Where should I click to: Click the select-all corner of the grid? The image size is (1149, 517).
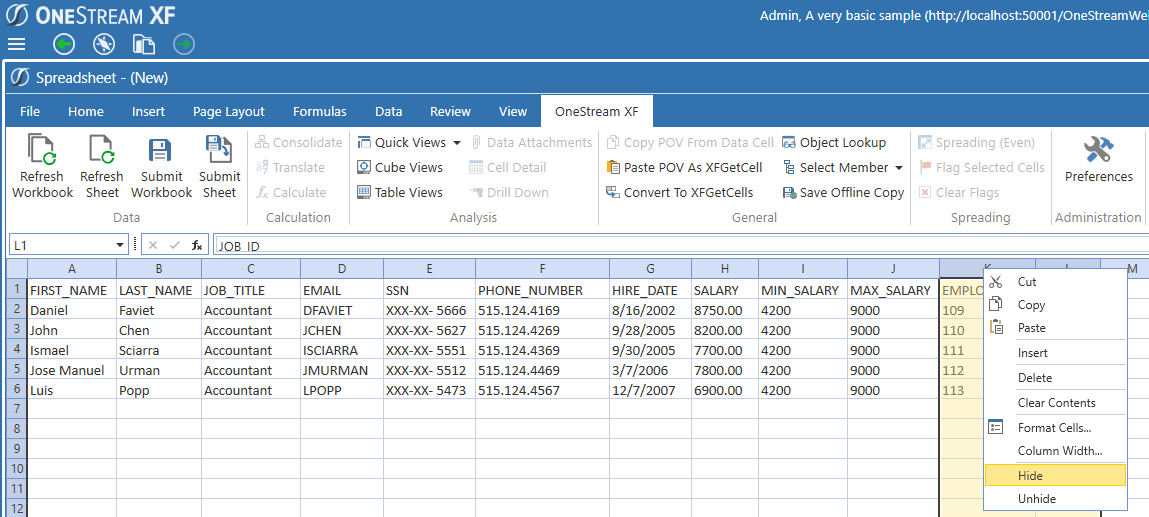tap(17, 269)
